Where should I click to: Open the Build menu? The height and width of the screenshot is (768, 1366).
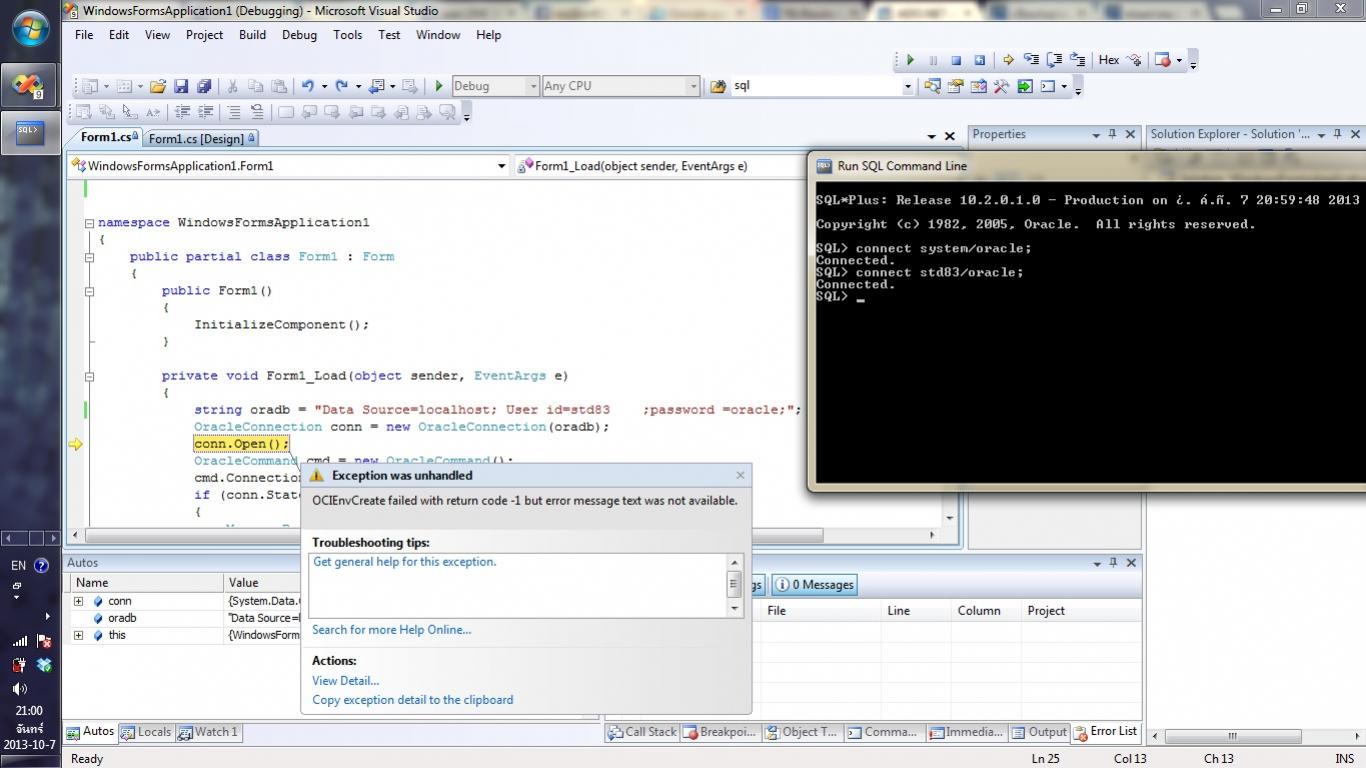[252, 34]
